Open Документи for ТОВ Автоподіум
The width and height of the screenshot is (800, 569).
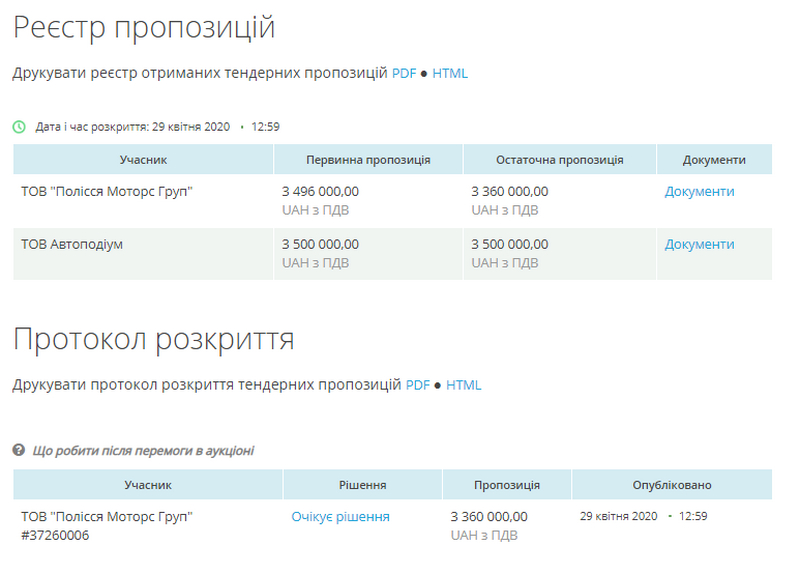[x=699, y=244]
